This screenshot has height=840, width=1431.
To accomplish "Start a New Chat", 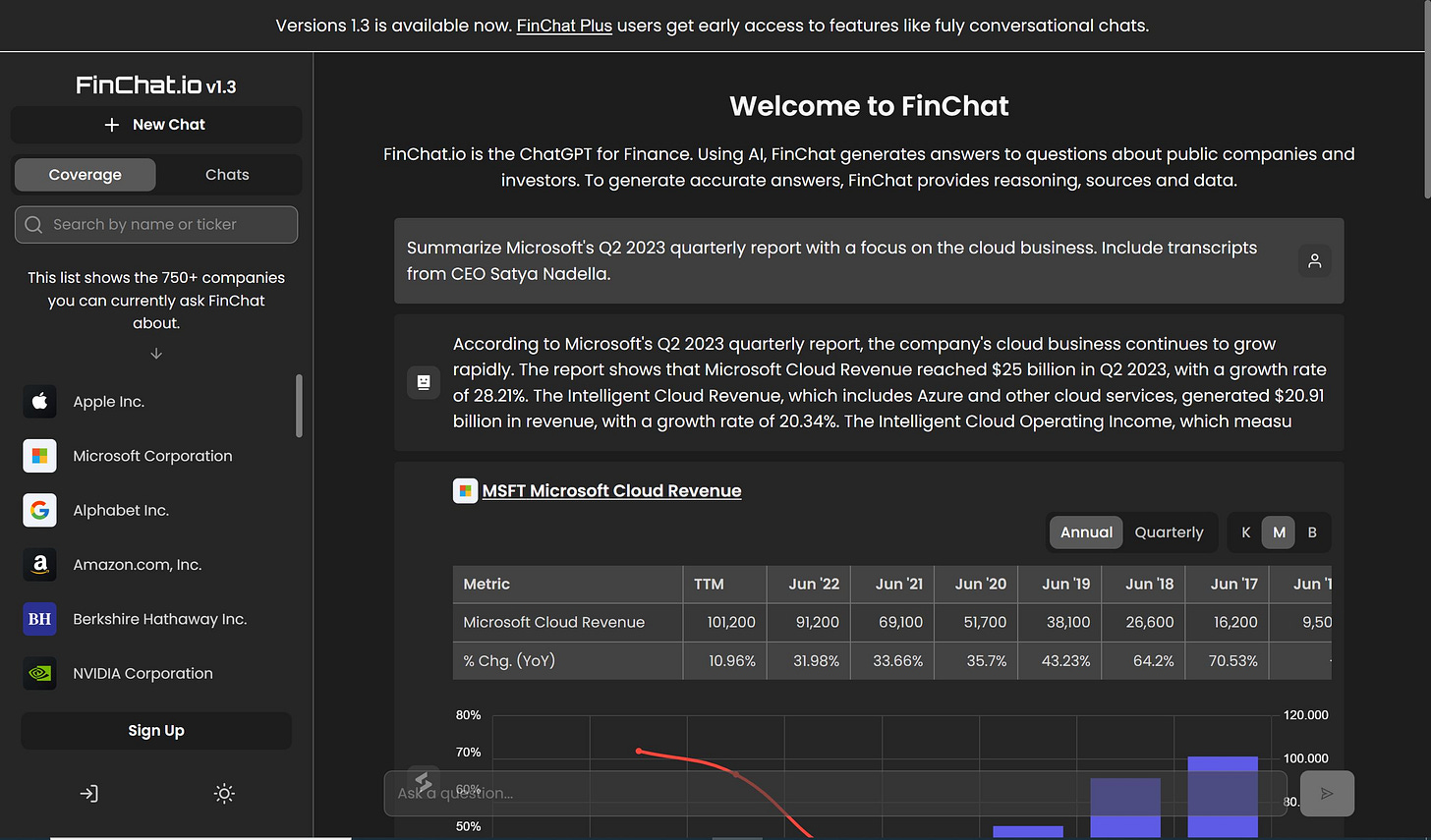I will [156, 125].
